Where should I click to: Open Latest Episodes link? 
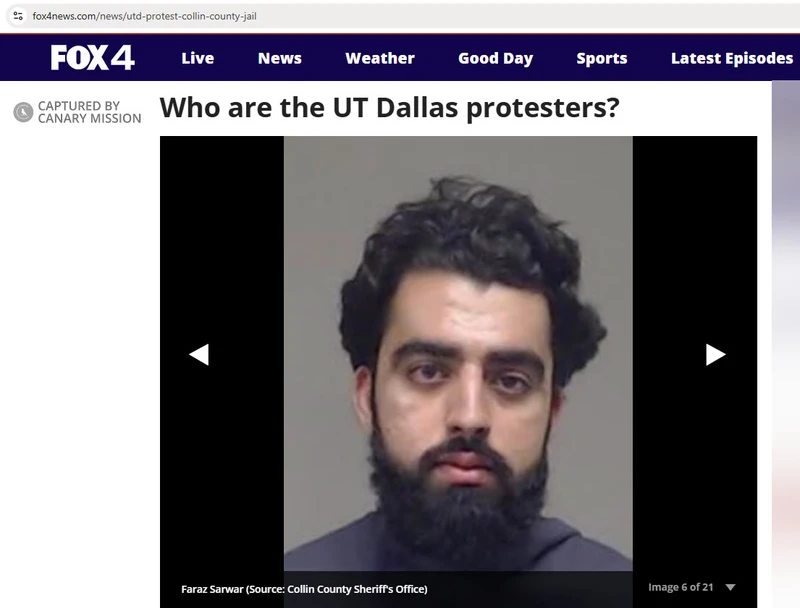click(x=732, y=58)
